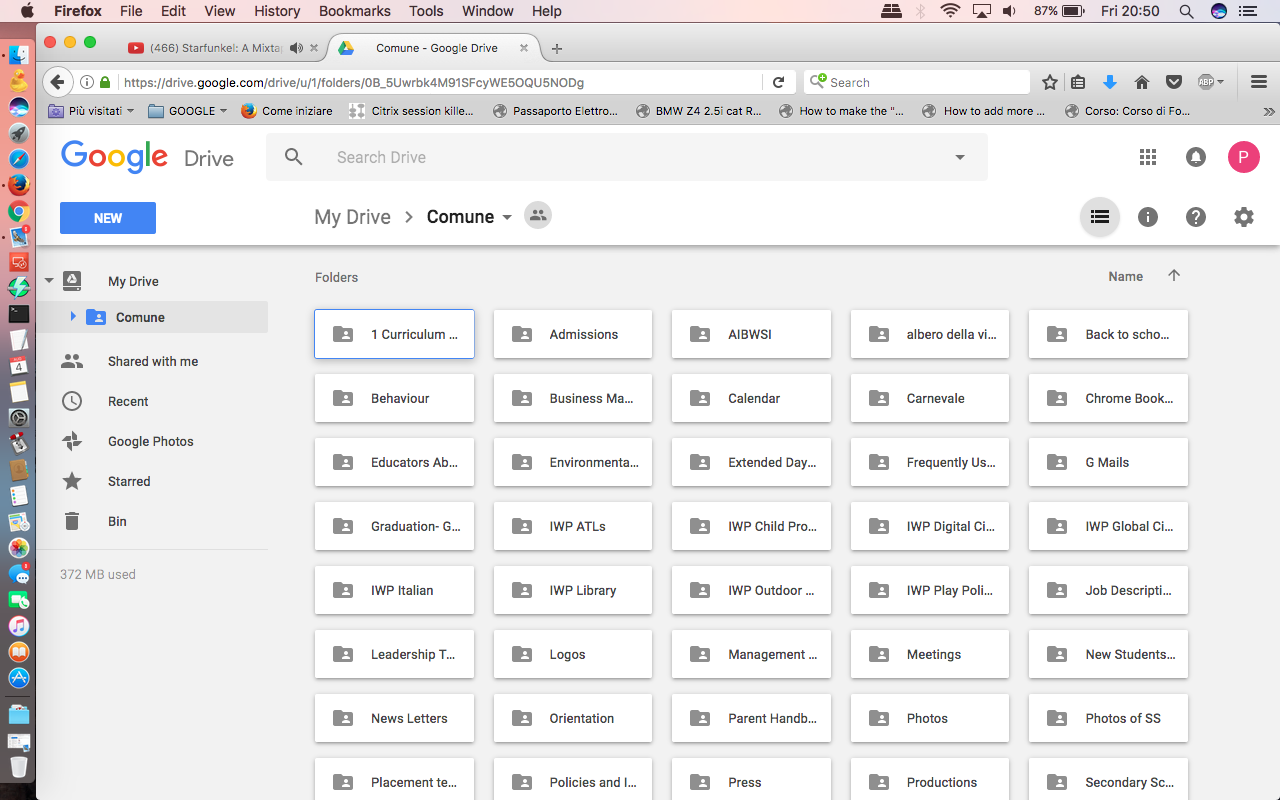Open the Tools menu
The image size is (1280, 800).
click(426, 11)
